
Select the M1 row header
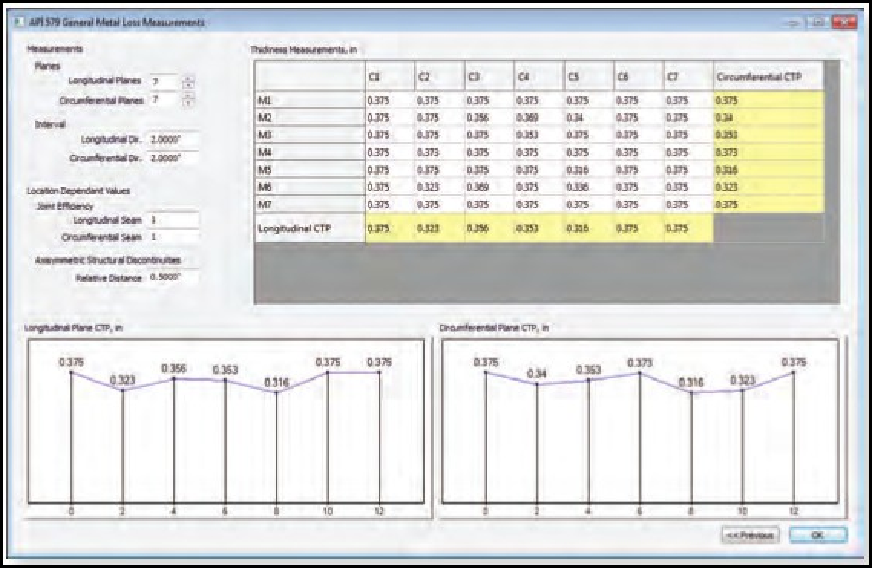pos(307,100)
